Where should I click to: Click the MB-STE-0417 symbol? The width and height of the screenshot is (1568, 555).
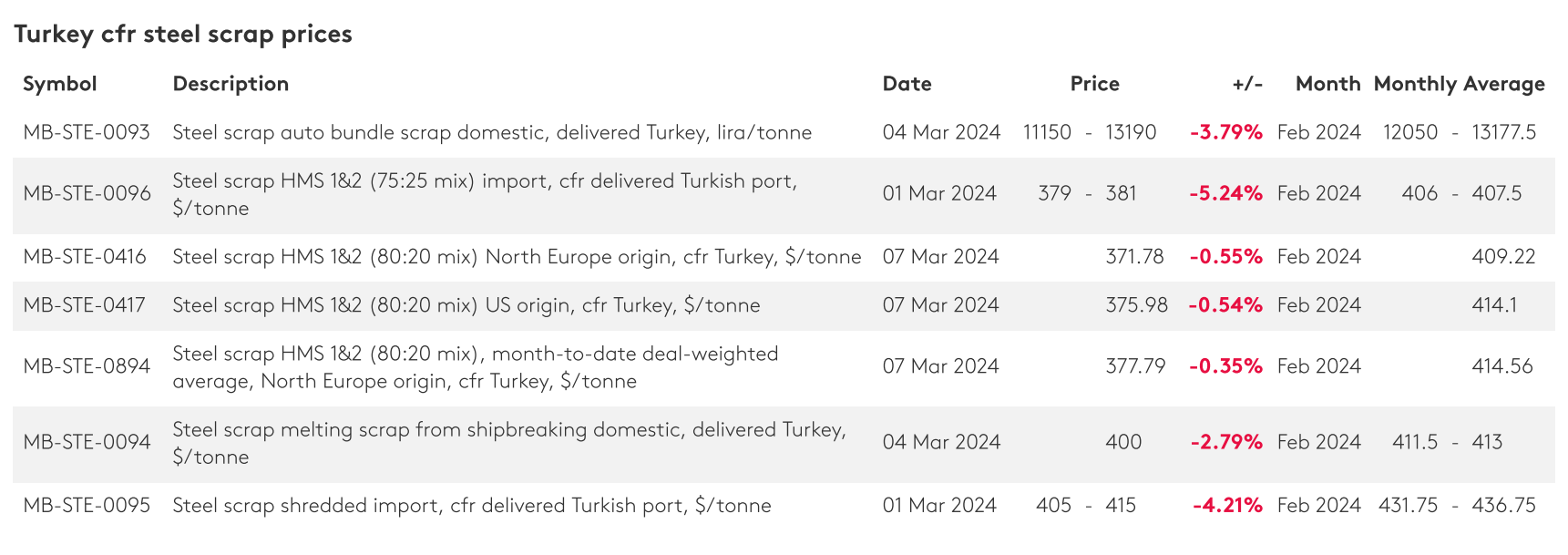(x=85, y=305)
